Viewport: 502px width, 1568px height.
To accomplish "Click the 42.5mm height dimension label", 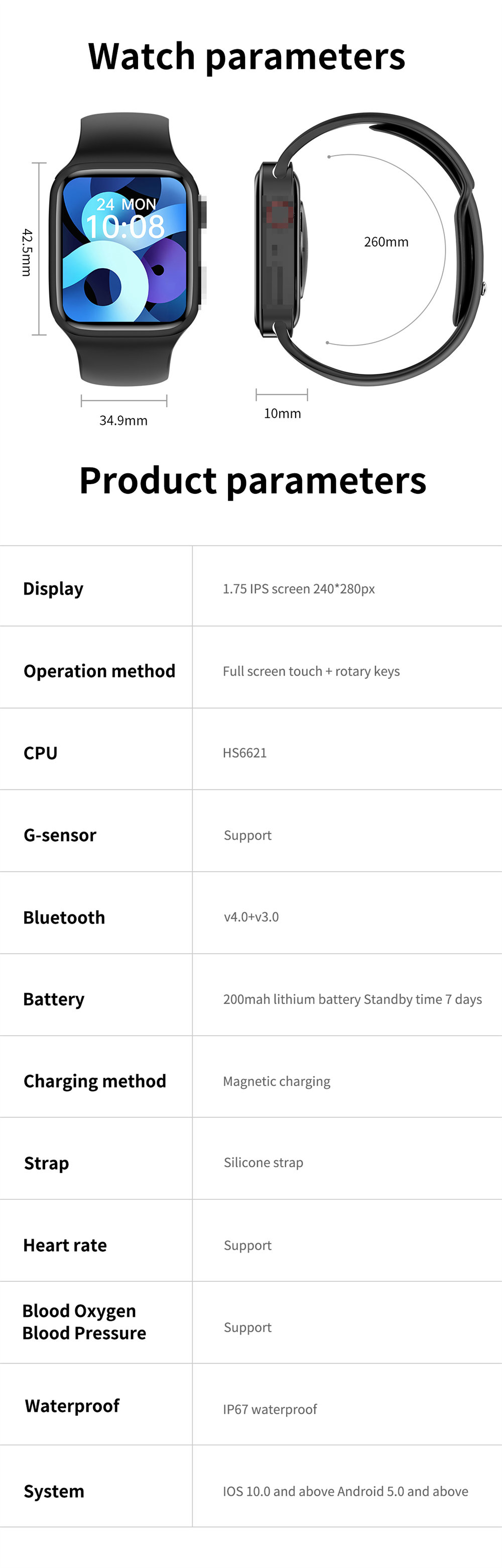I will coord(26,252).
